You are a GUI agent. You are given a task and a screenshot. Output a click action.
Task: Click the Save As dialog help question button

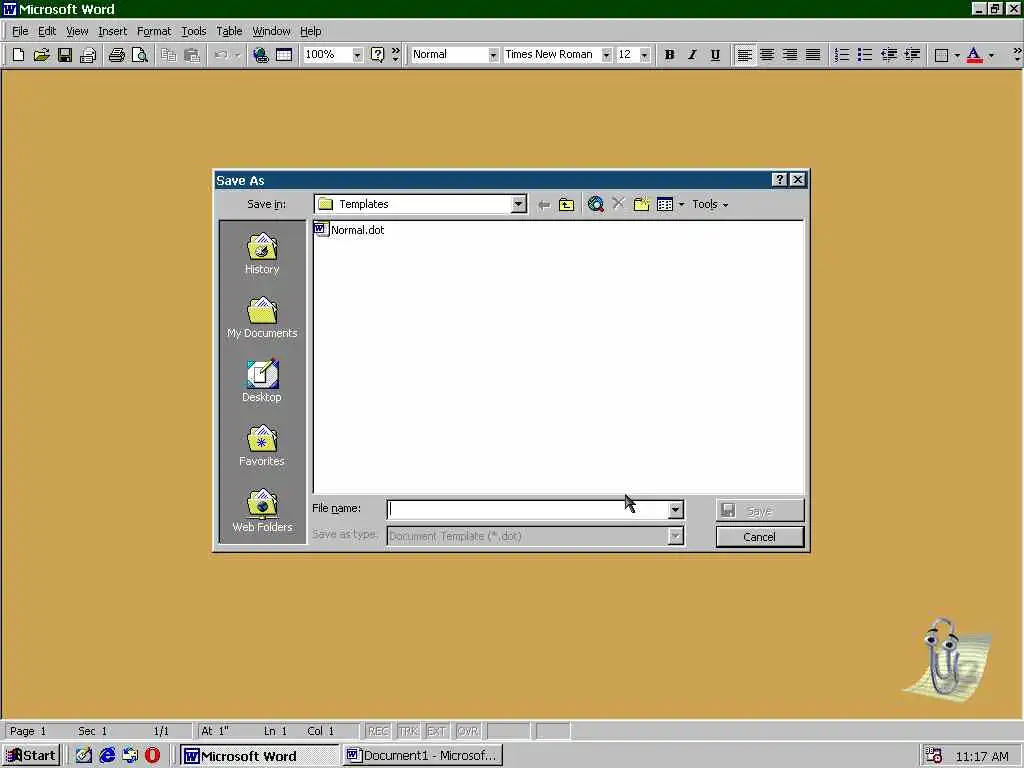779,180
